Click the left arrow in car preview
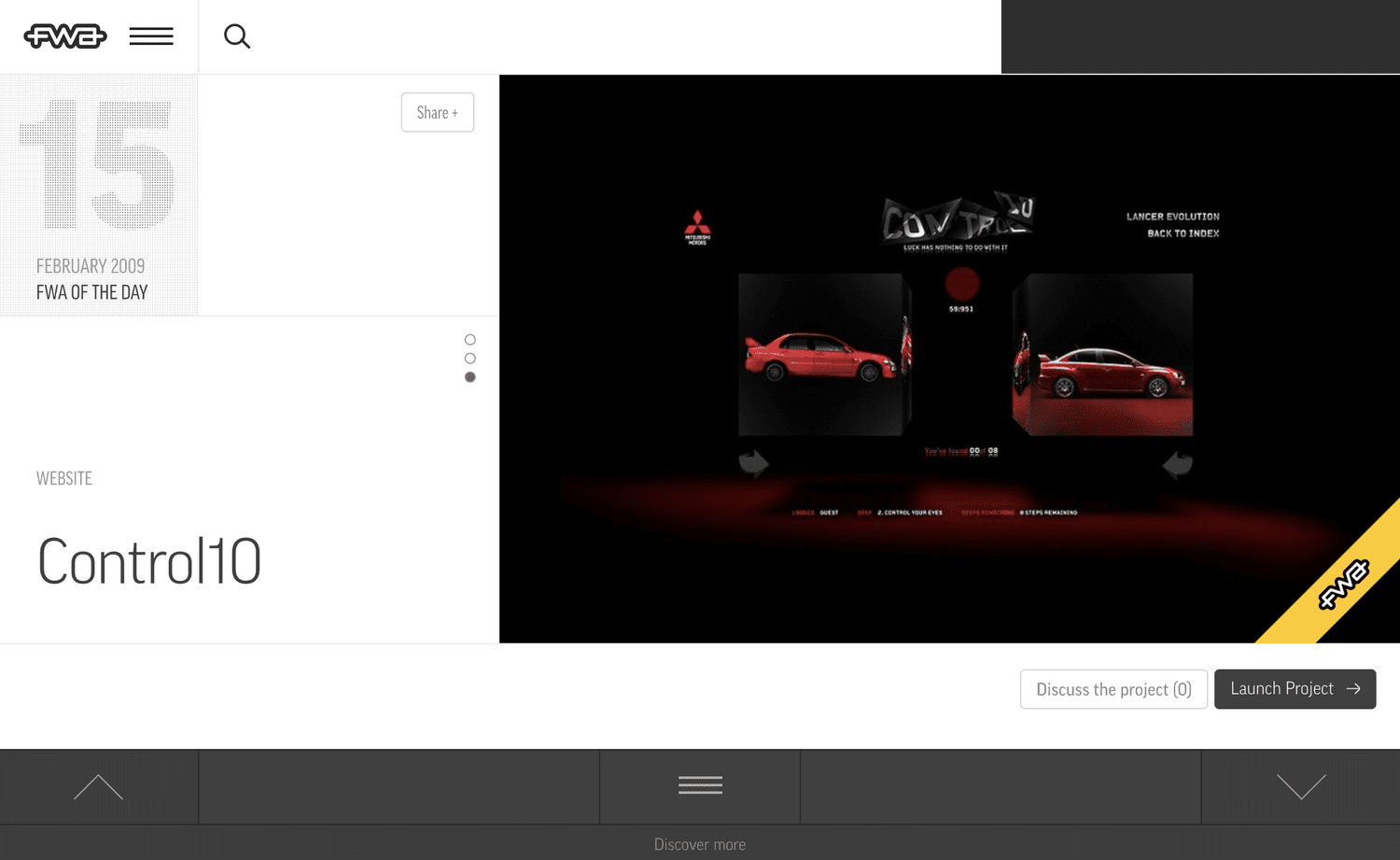Screen dimensions: 1400x860 [753, 463]
